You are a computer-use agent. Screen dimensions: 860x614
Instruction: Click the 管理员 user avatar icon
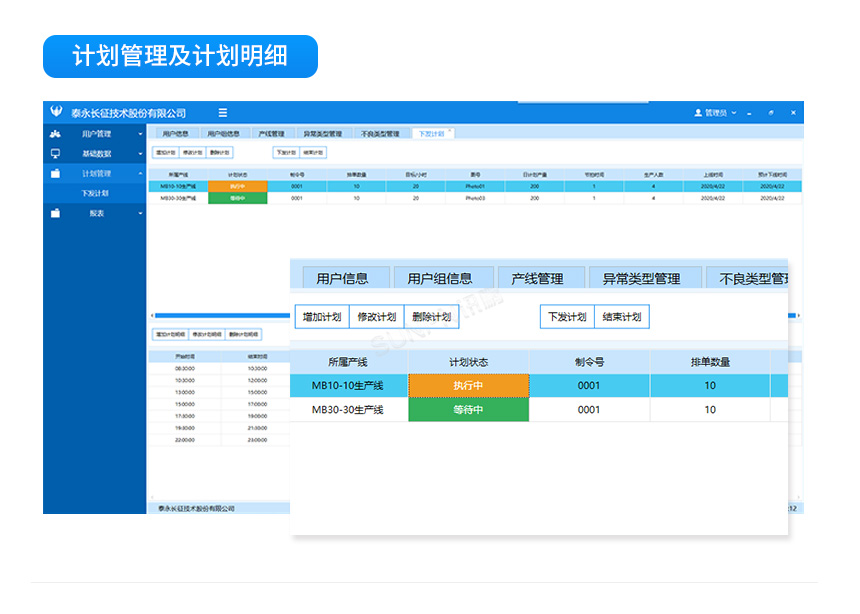(x=698, y=113)
